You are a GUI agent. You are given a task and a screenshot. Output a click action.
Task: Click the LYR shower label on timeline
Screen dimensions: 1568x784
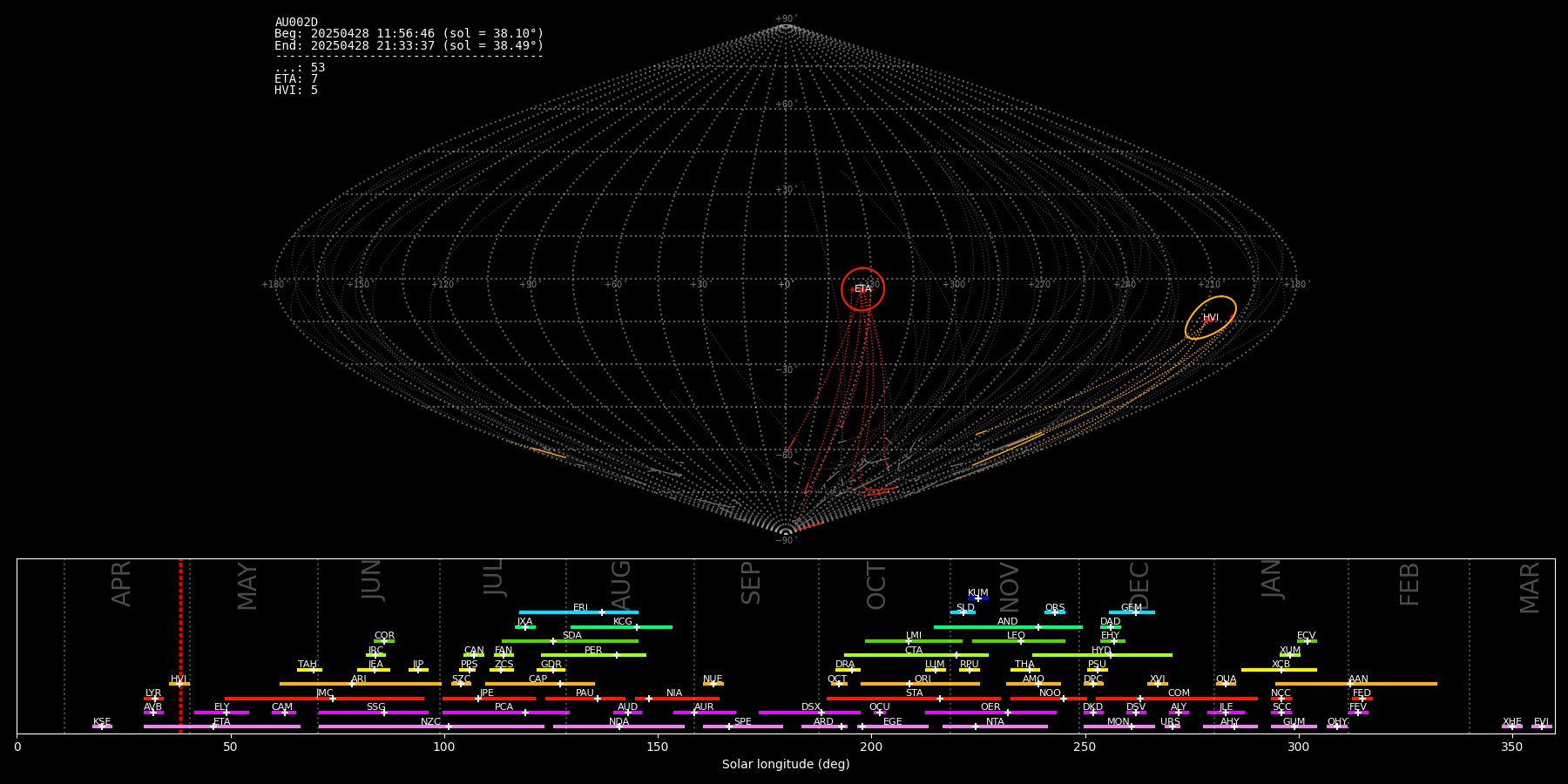[x=153, y=693]
